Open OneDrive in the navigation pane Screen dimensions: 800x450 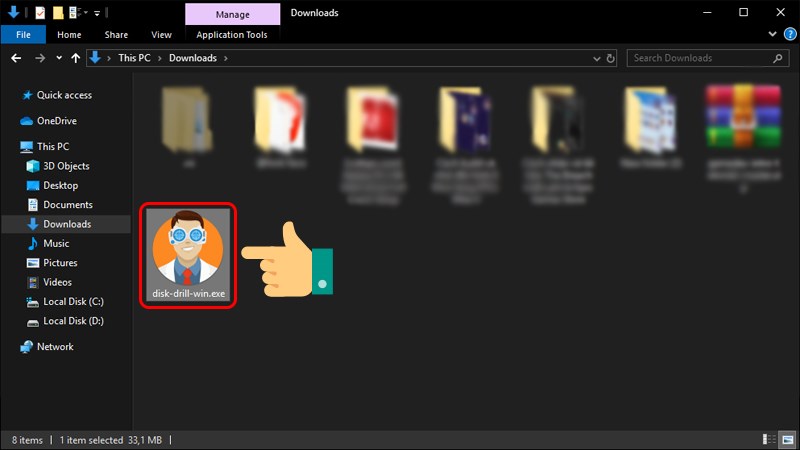pos(57,121)
